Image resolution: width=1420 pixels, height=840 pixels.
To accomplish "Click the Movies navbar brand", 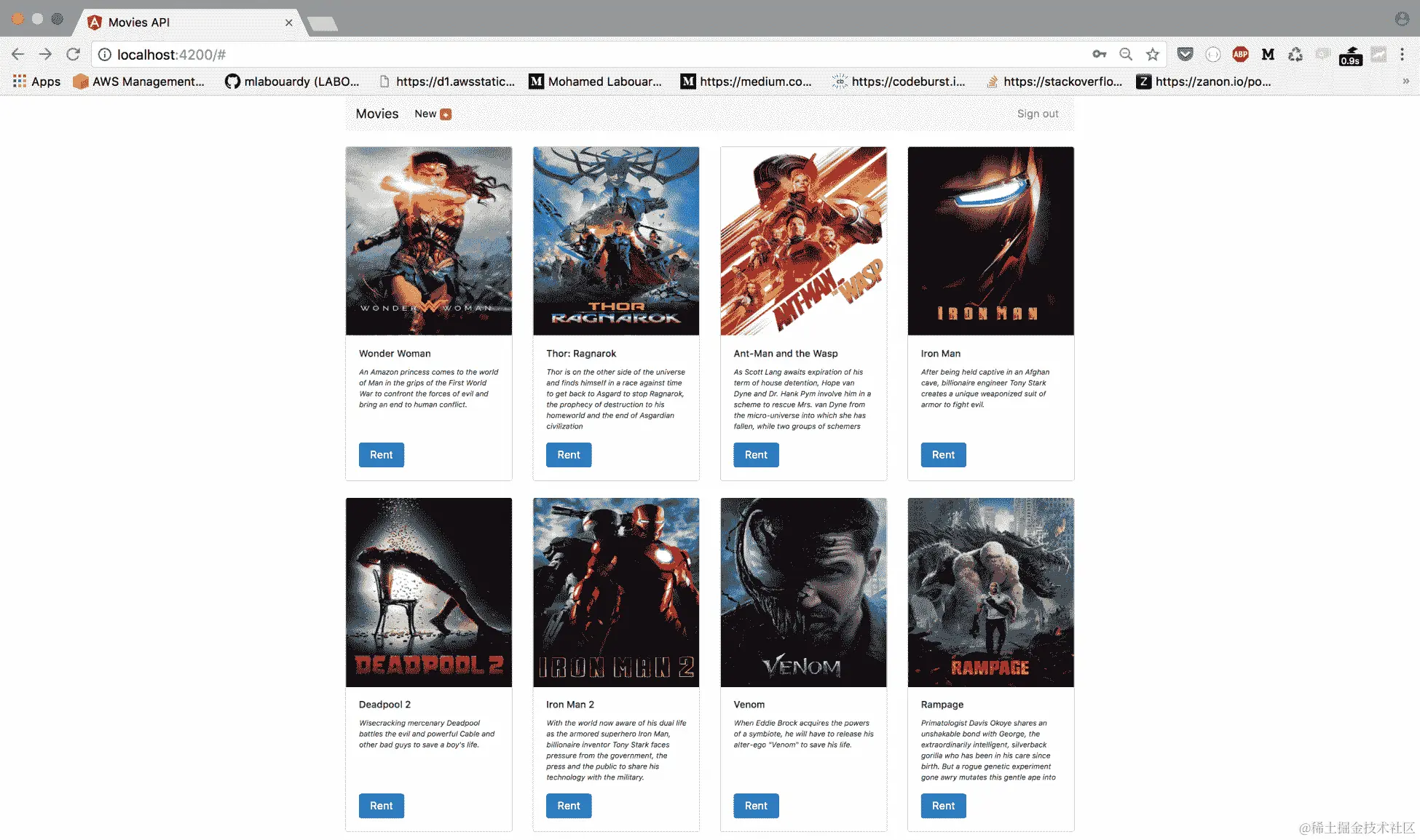I will pos(376,114).
